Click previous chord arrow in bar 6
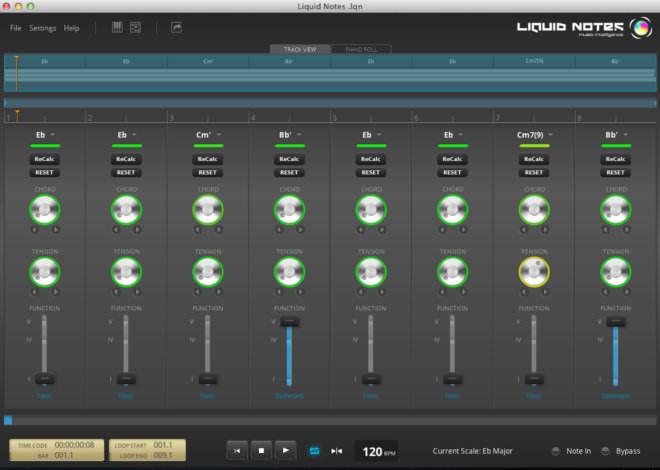The image size is (660, 470). pyautogui.click(x=442, y=229)
